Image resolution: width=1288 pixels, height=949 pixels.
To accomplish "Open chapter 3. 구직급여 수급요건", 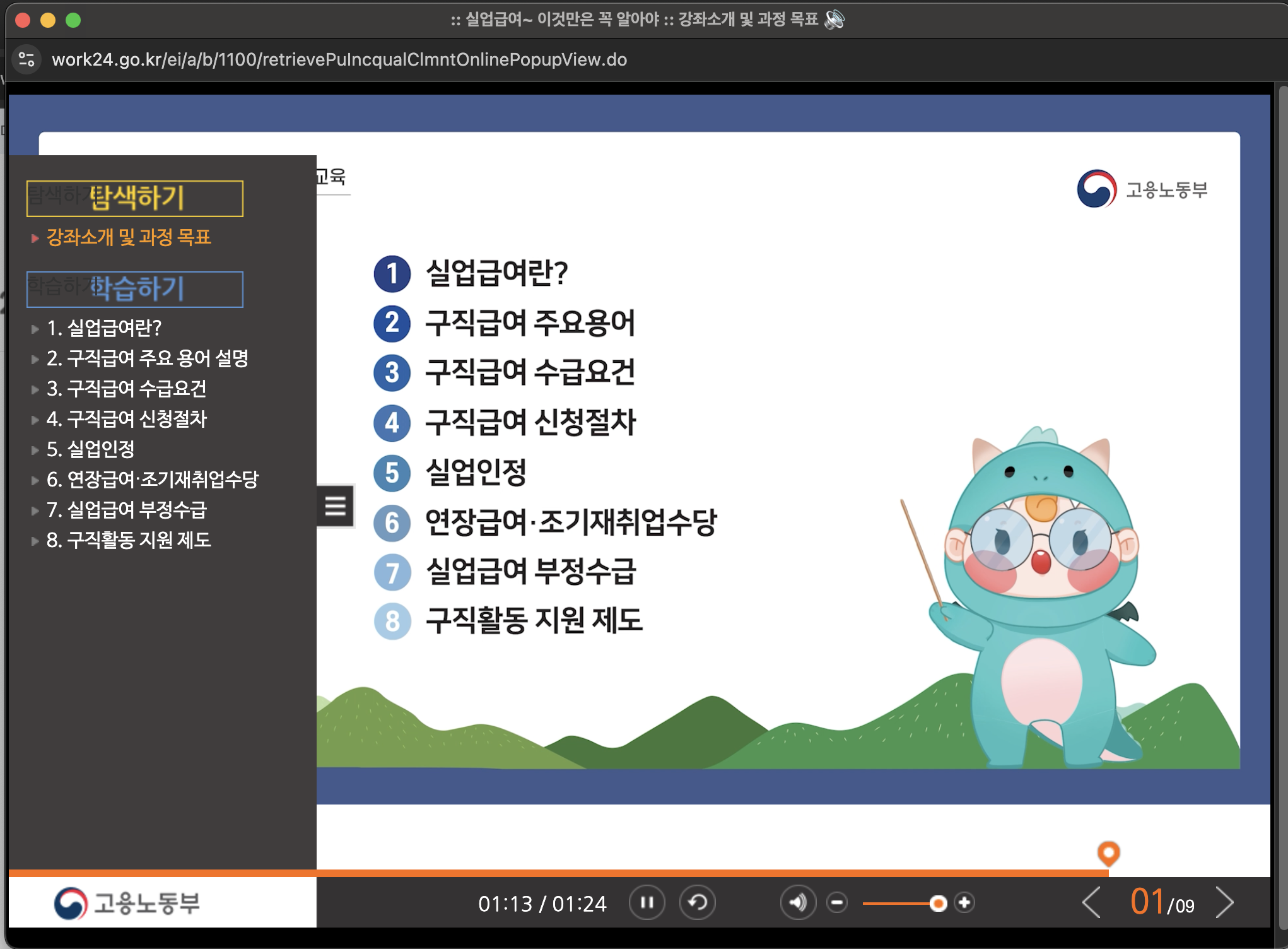I will [x=126, y=388].
